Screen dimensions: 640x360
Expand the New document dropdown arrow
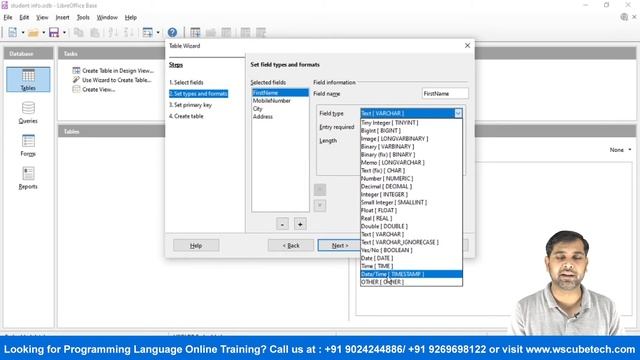23,32
